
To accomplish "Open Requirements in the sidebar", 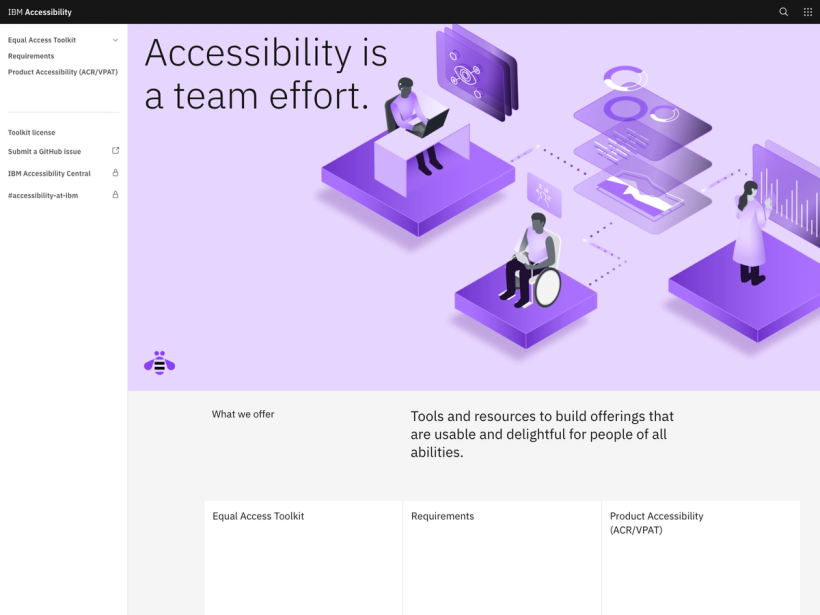I will click(31, 56).
